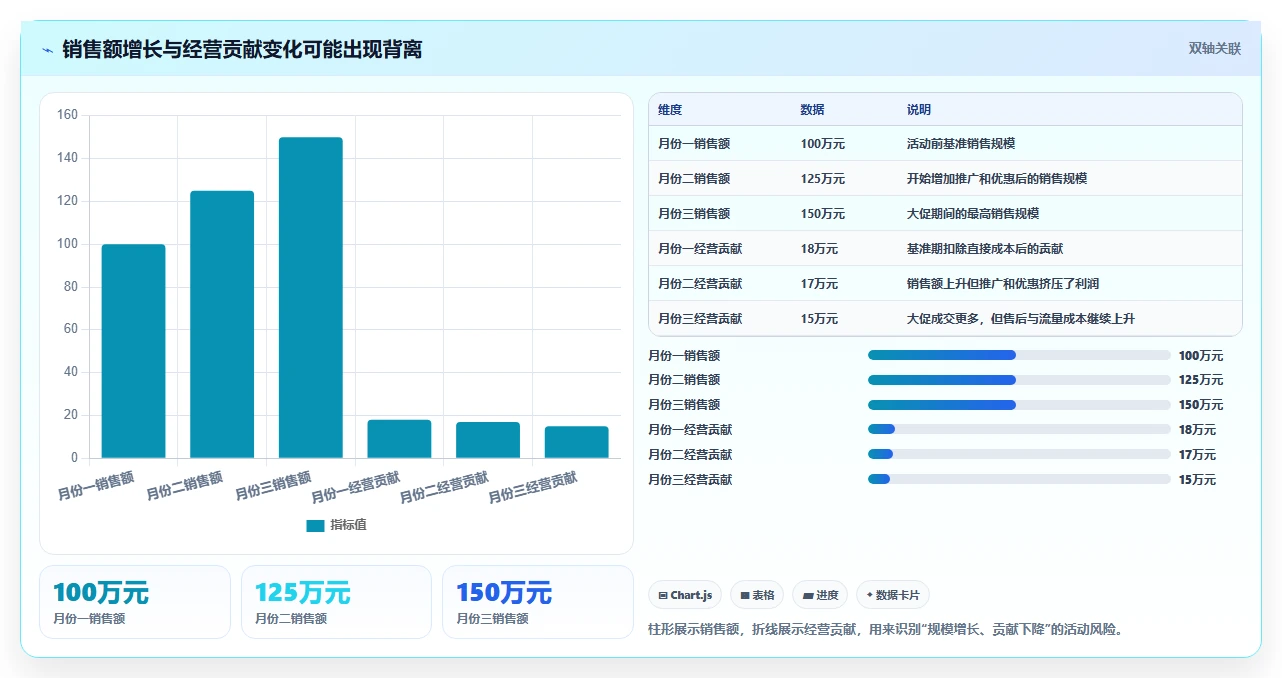Click the icon inside the 进度 chip
This screenshot has width=1282, height=678.
coord(808,595)
